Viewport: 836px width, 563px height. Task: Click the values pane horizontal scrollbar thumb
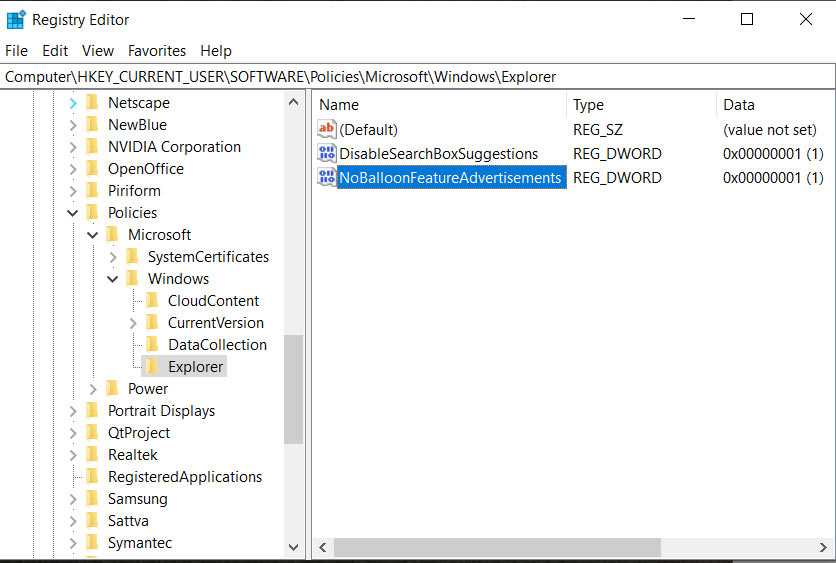[497, 547]
